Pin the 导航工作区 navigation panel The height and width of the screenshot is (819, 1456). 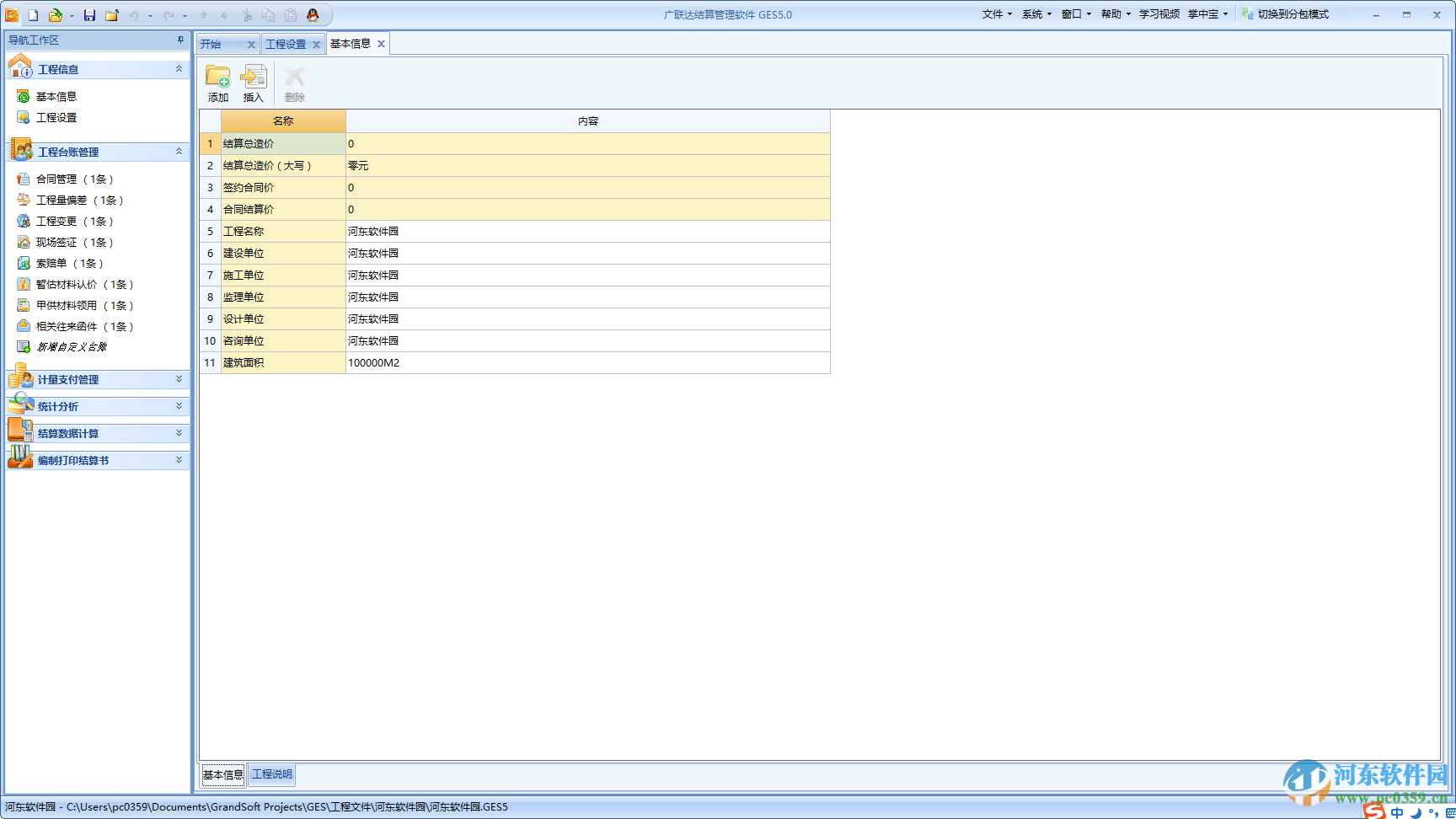[180, 40]
